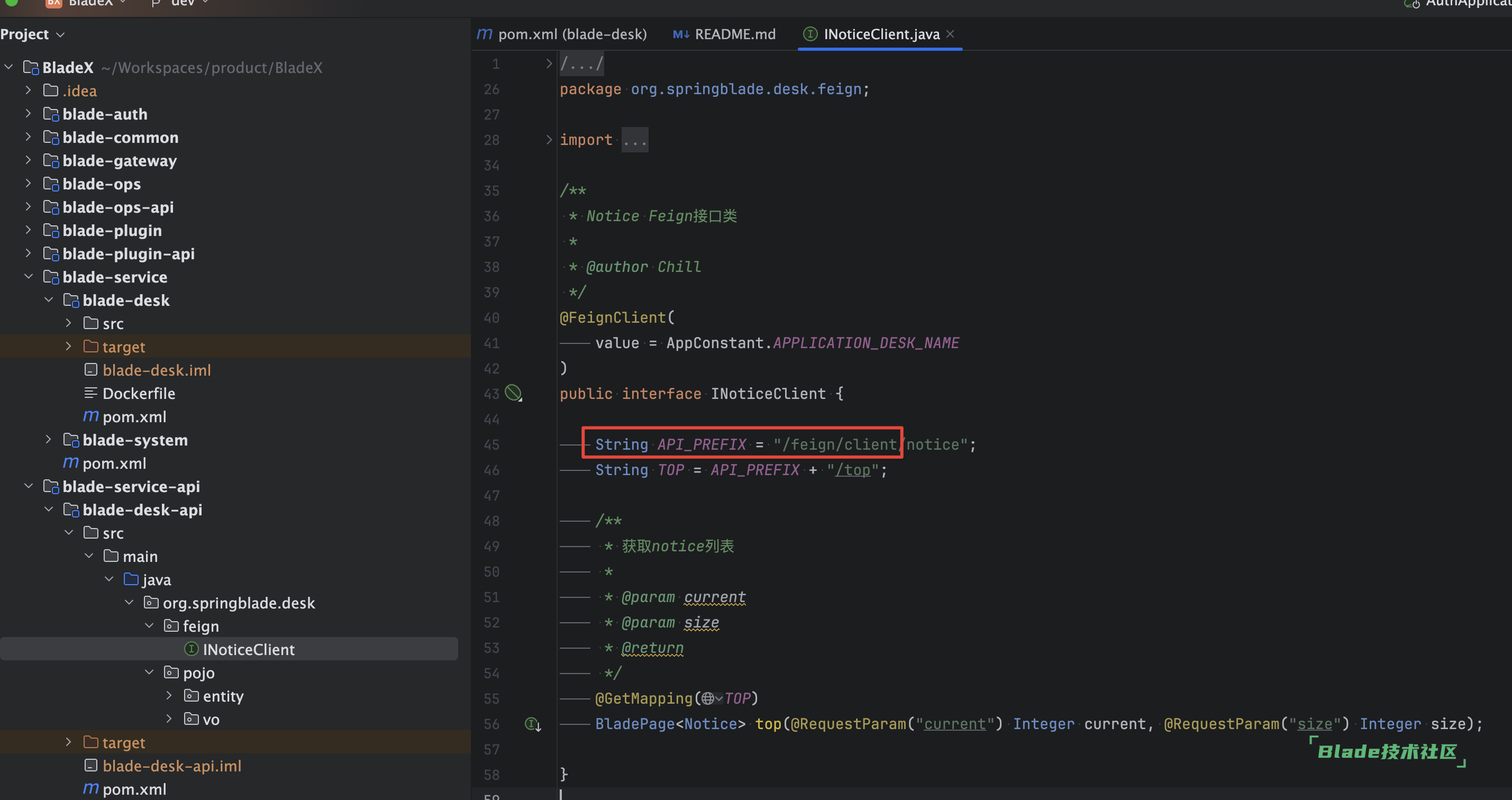Collapse the blade-service module
The image size is (1512, 800).
(28, 276)
